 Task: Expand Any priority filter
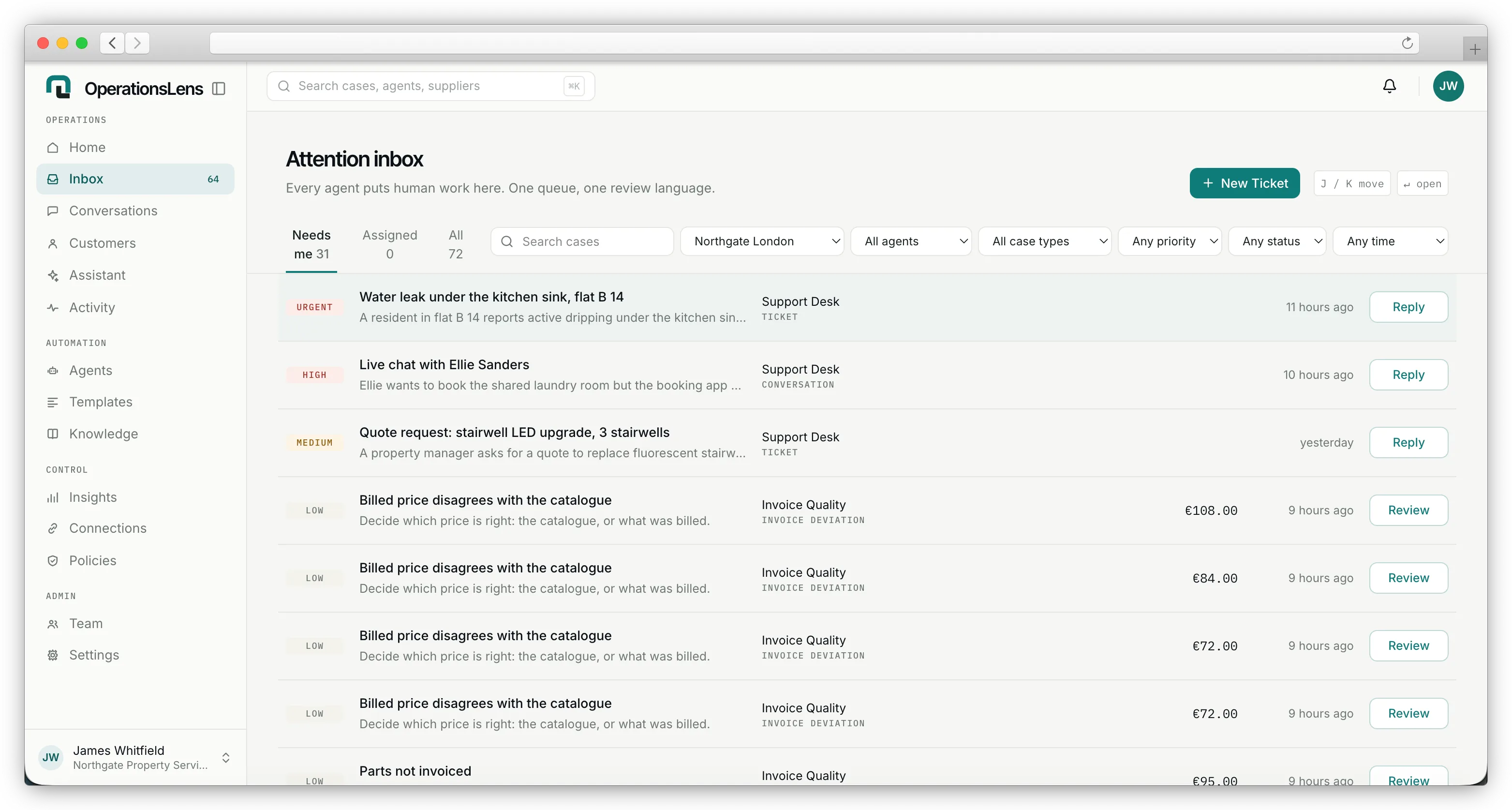pyautogui.click(x=1169, y=241)
